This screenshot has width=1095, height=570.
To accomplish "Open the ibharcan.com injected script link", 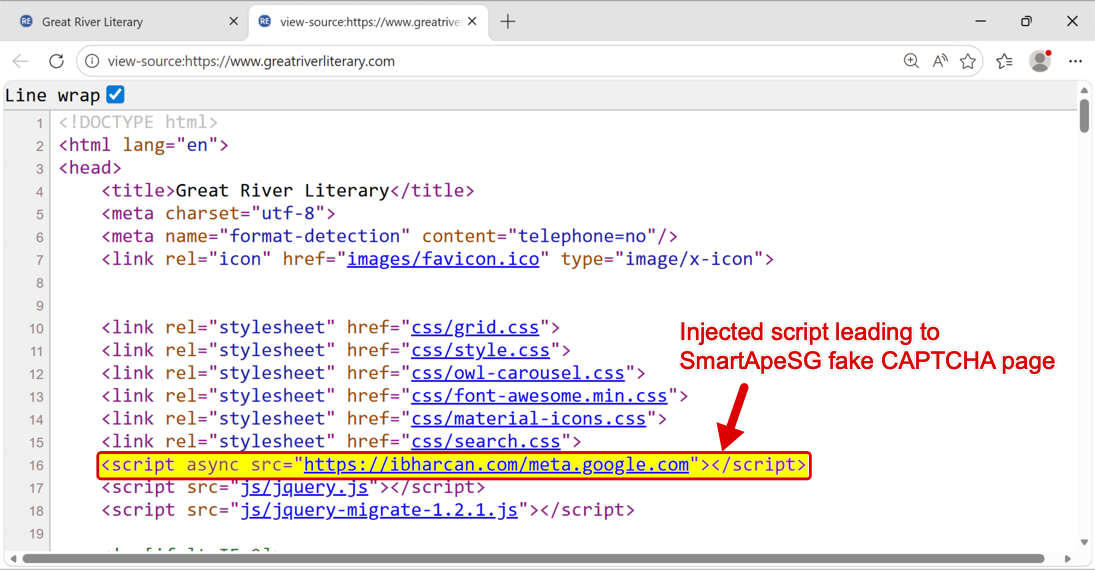I will [x=496, y=465].
